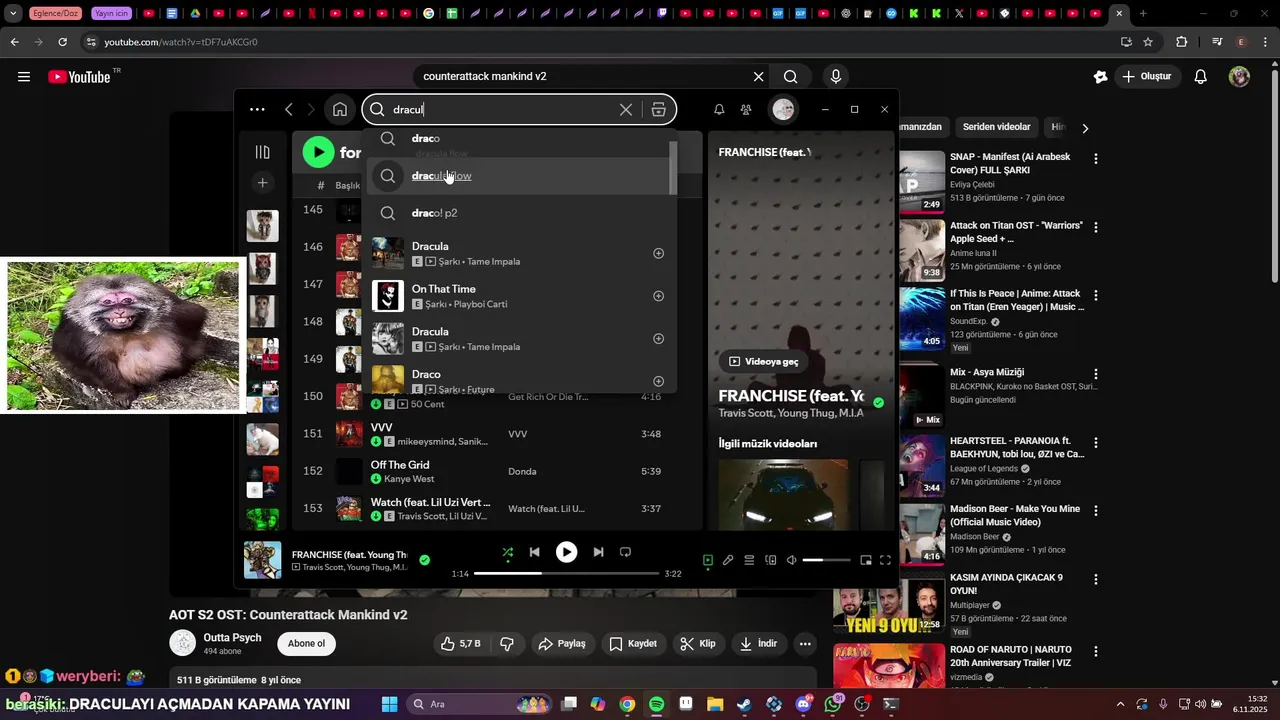
Task: Create new playlist with plus icon
Action: click(x=262, y=183)
